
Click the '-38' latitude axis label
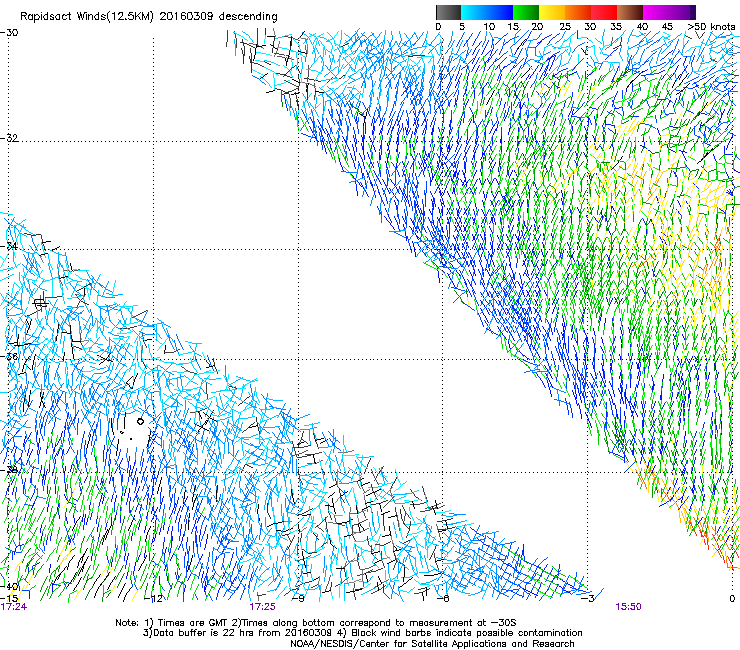(x=9, y=470)
